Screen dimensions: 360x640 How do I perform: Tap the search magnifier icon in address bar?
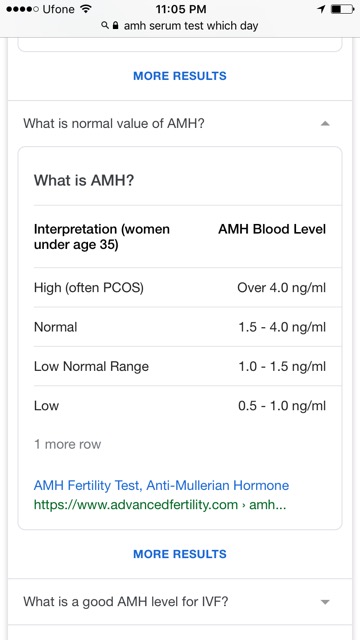(x=105, y=26)
